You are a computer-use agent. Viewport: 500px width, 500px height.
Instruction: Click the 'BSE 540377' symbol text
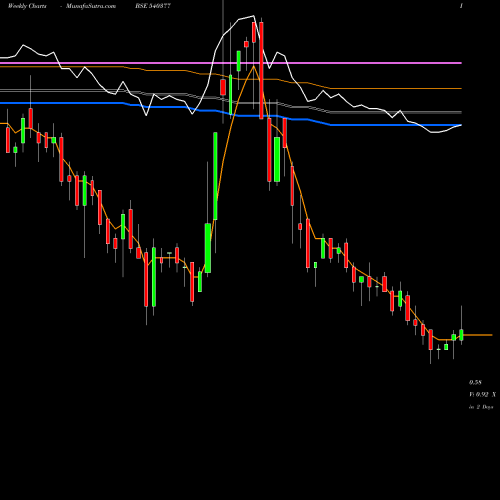pyautogui.click(x=153, y=6)
